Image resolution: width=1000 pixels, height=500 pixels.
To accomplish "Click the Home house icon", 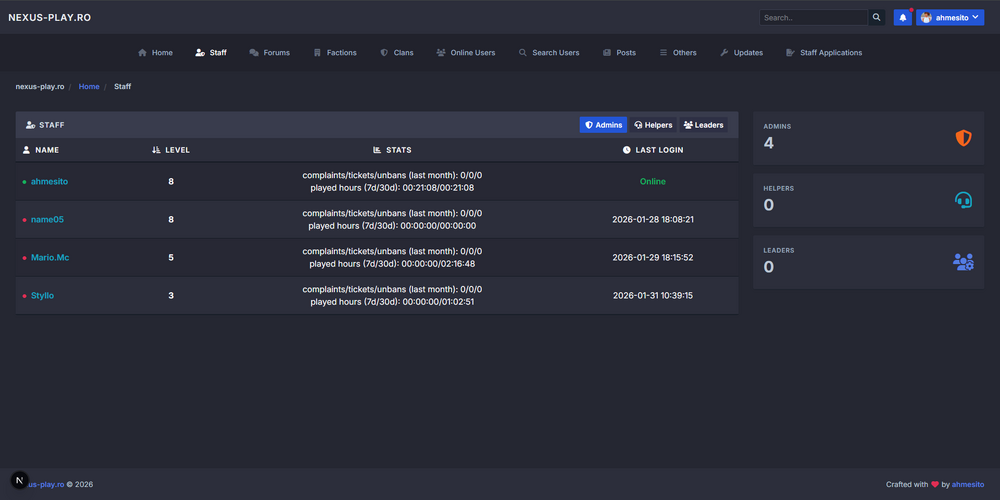I will (142, 53).
